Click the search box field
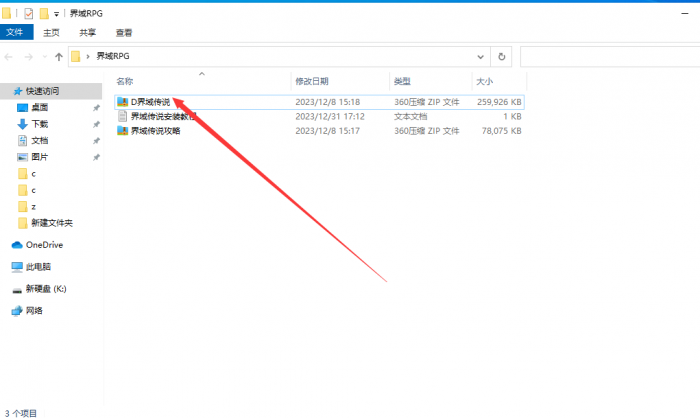Screen dimensions: 700x418 tap(610, 56)
